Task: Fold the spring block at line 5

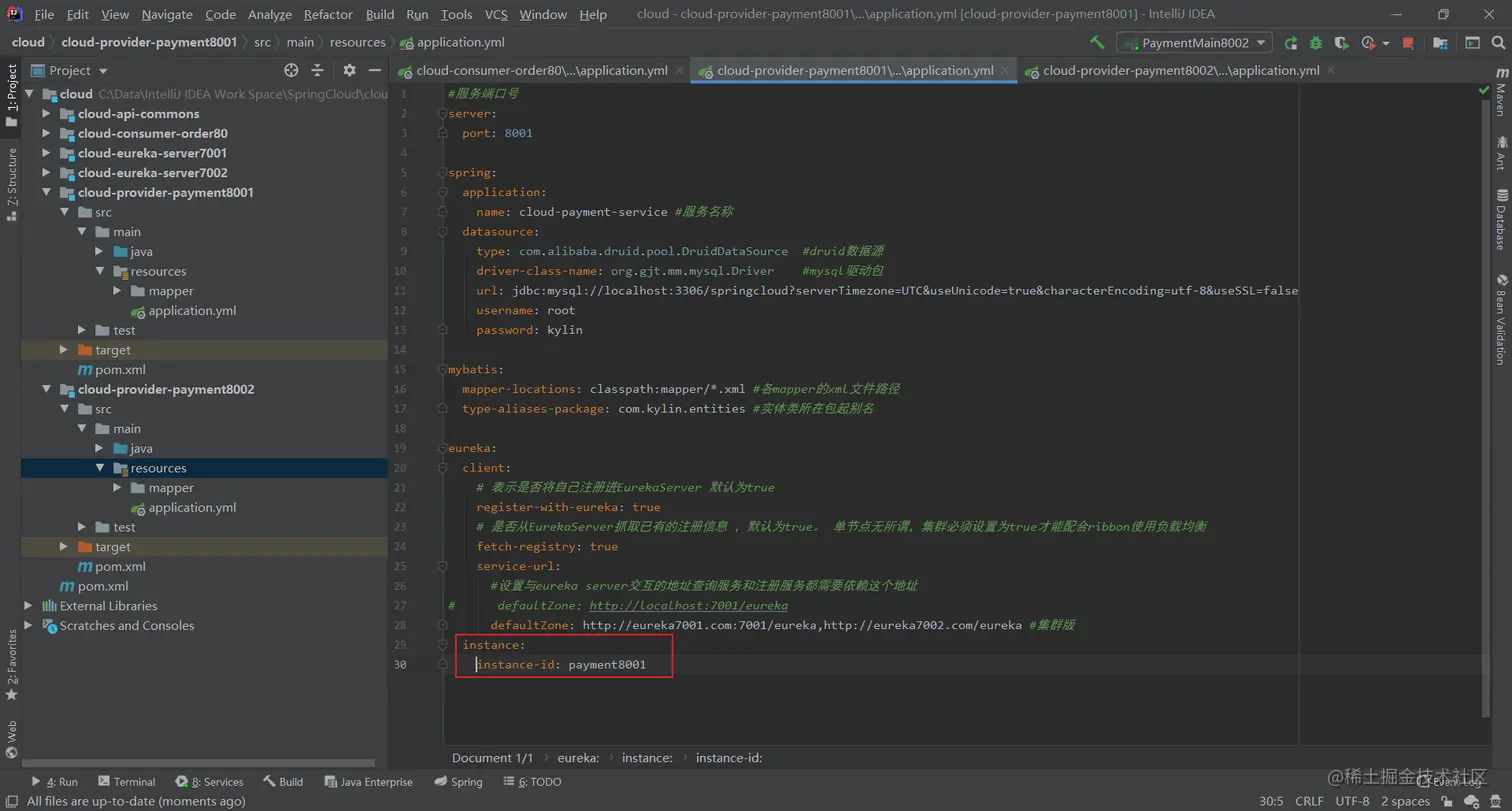Action: (442, 173)
